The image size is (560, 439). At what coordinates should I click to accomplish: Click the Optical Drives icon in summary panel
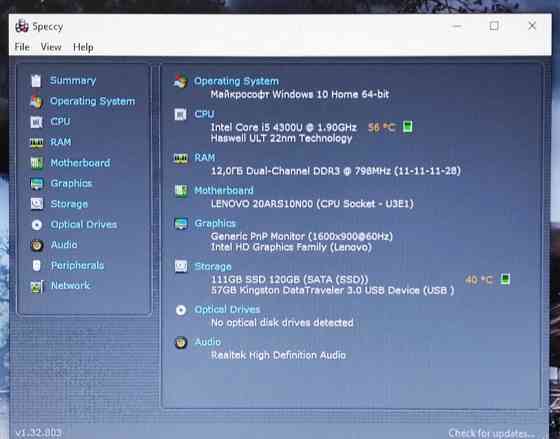181,310
